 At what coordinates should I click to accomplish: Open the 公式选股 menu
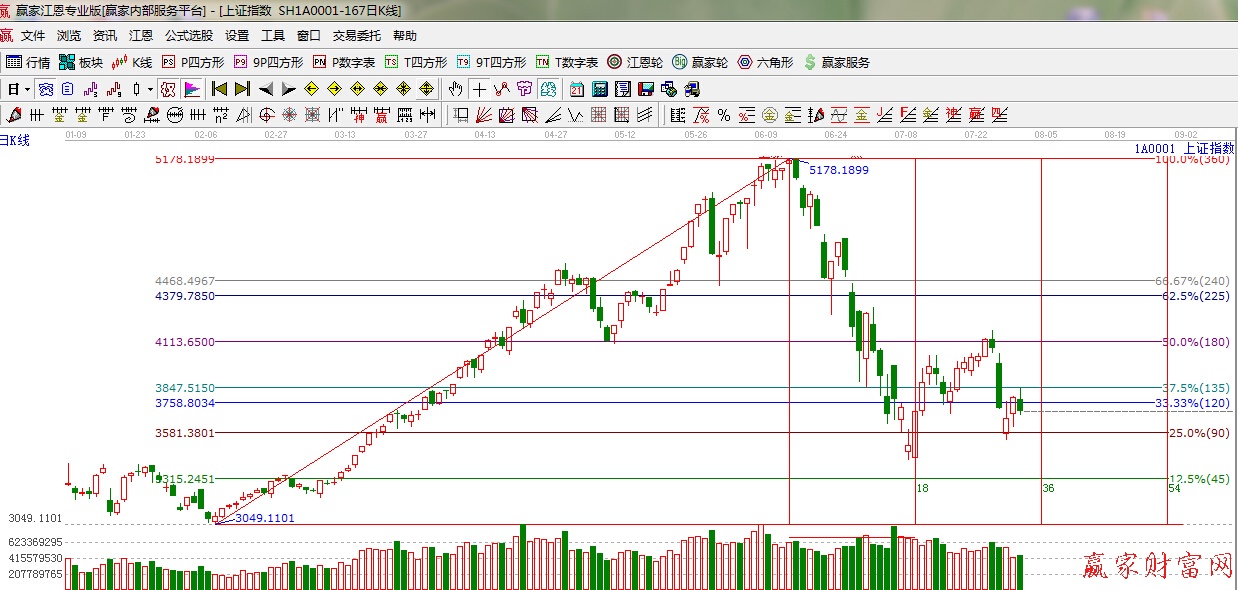(x=189, y=36)
